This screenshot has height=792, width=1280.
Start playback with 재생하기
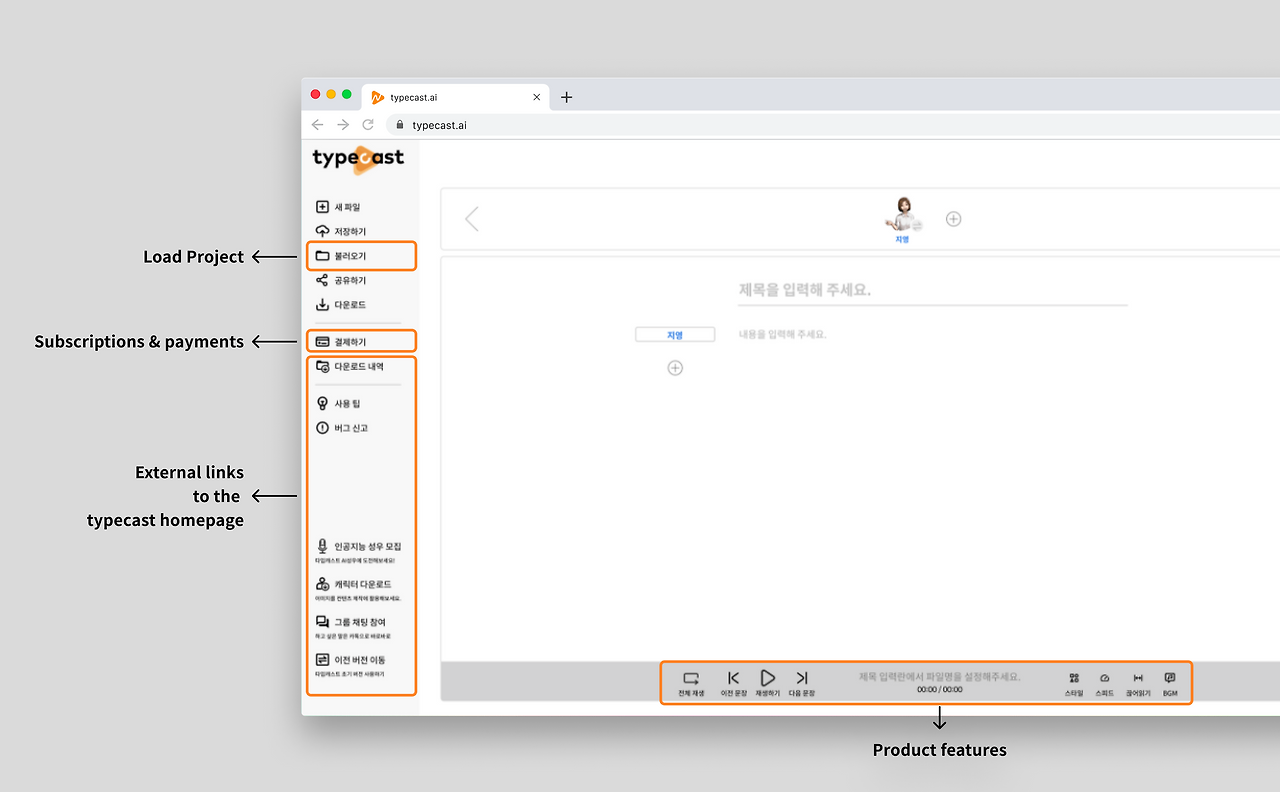click(768, 684)
